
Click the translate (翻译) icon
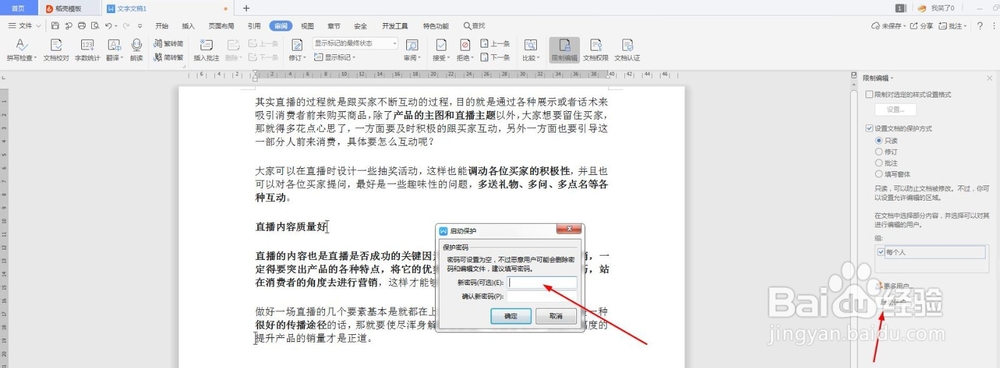[x=114, y=45]
